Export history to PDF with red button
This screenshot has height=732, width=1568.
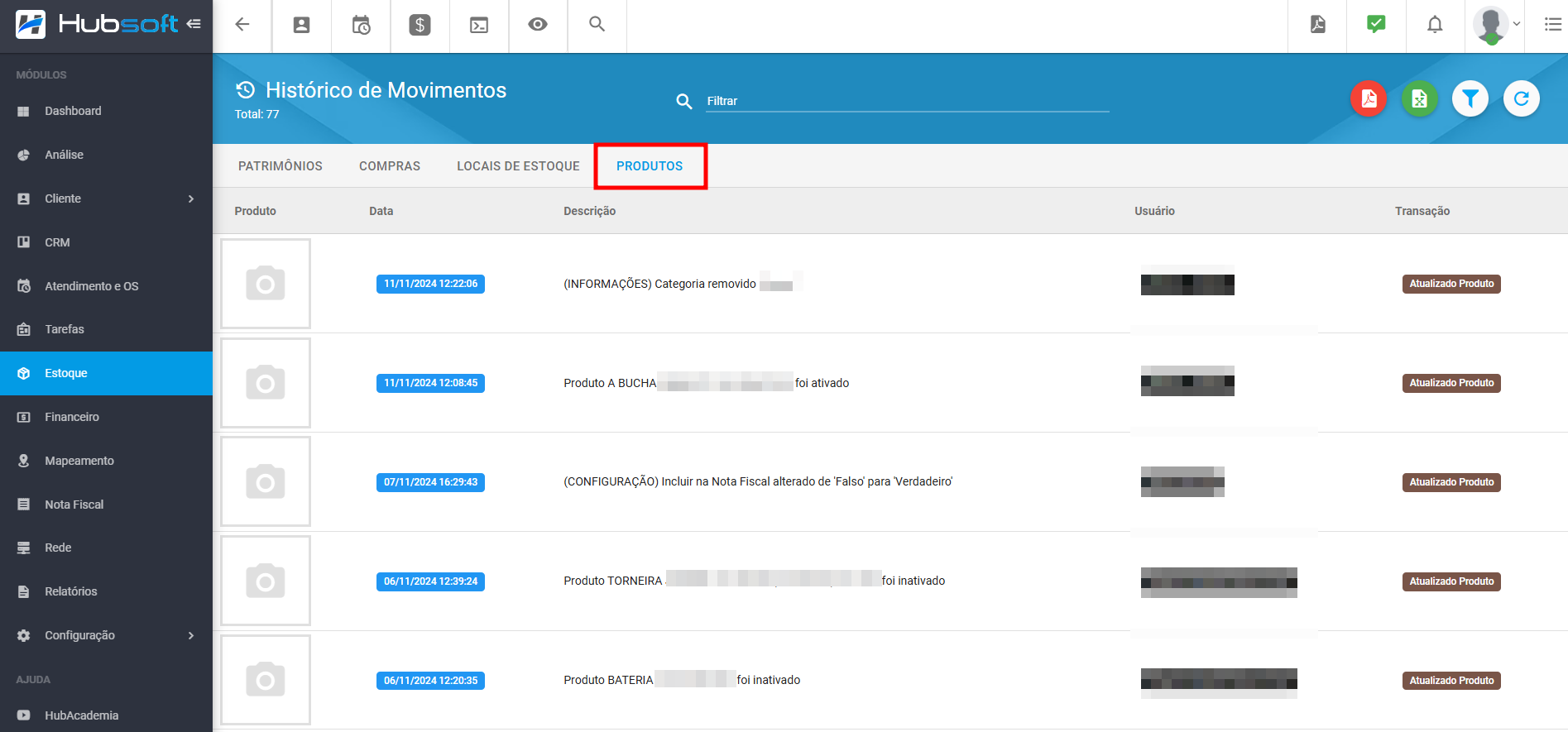(x=1369, y=99)
